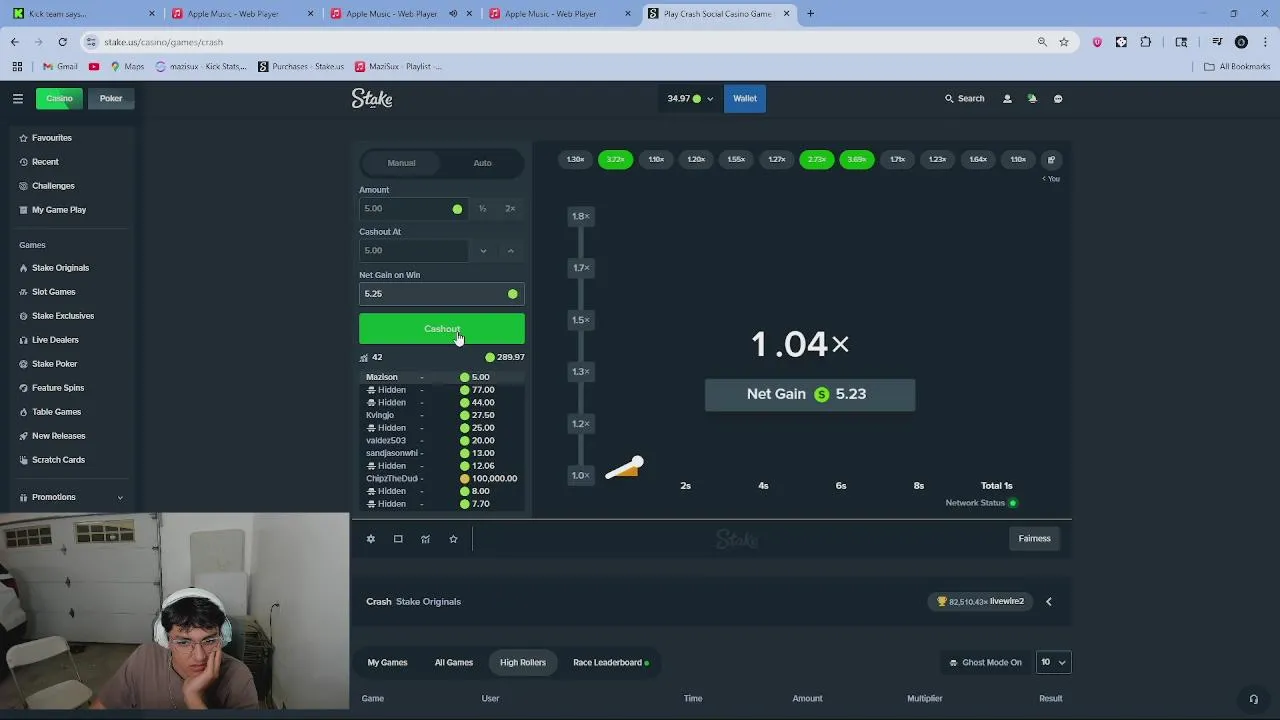
Task: Click ChipzTheDud 100,000.00 bet row
Action: pyautogui.click(x=442, y=479)
